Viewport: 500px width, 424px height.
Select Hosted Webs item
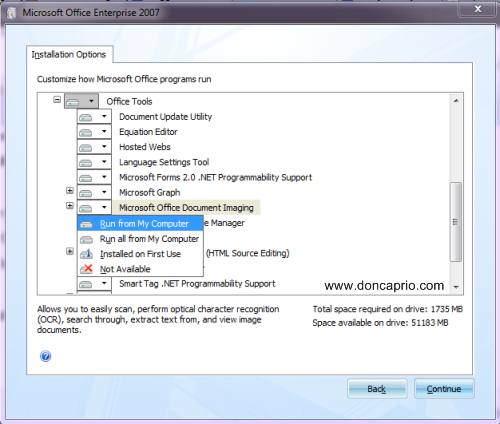[x=145, y=147]
